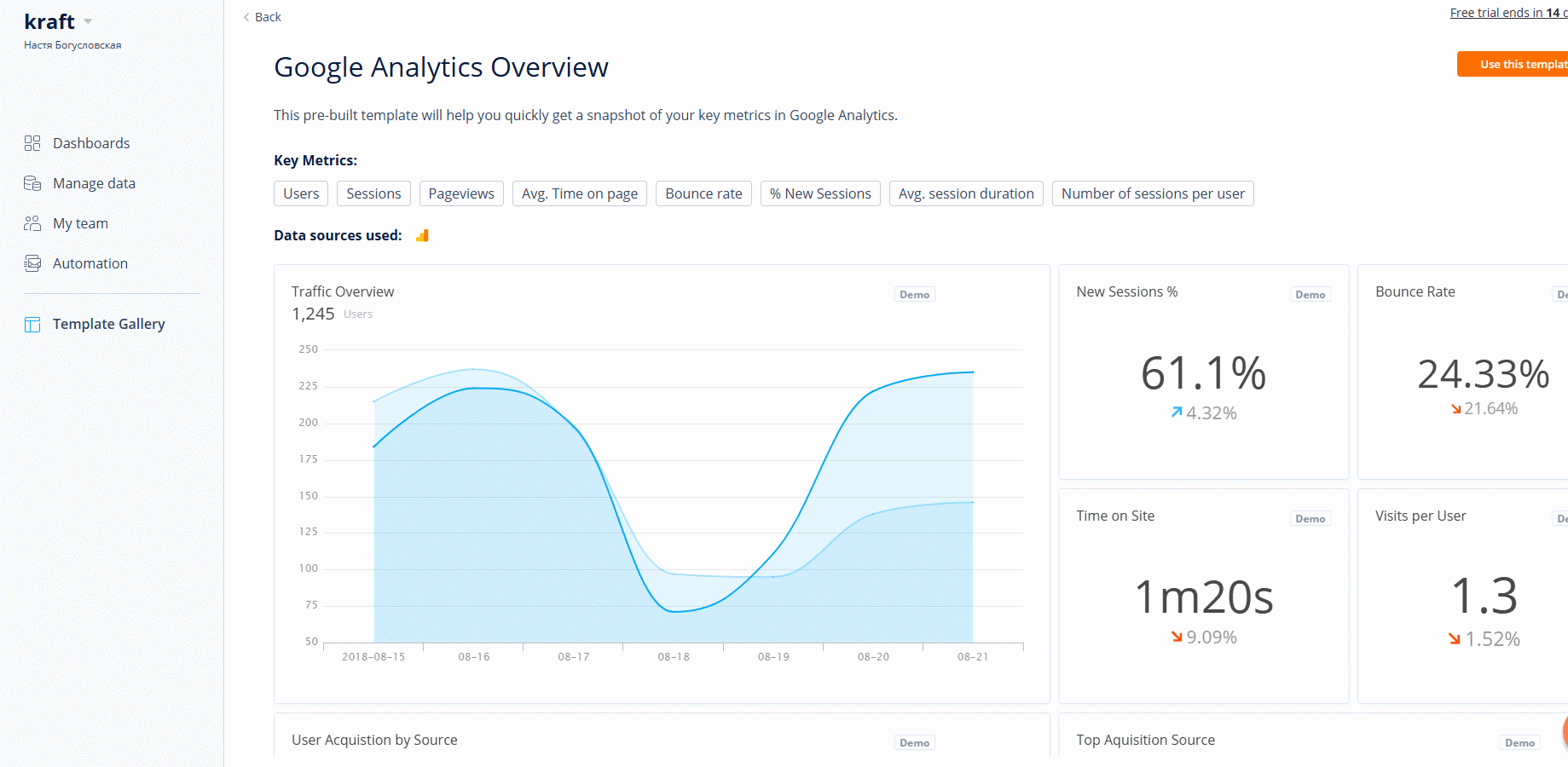Click New Sessions upward trend arrow
Screen dimensions: 1568x767
1177,412
